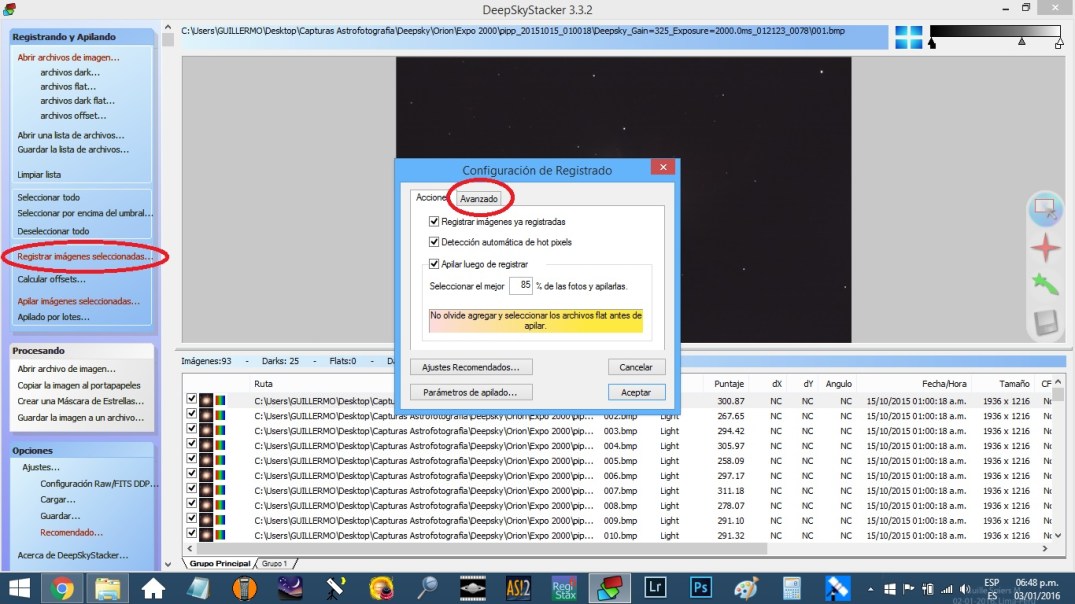Uncheck 'Registrar imágenes ya registradas'
Image resolution: width=1075 pixels, height=604 pixels.
click(434, 222)
